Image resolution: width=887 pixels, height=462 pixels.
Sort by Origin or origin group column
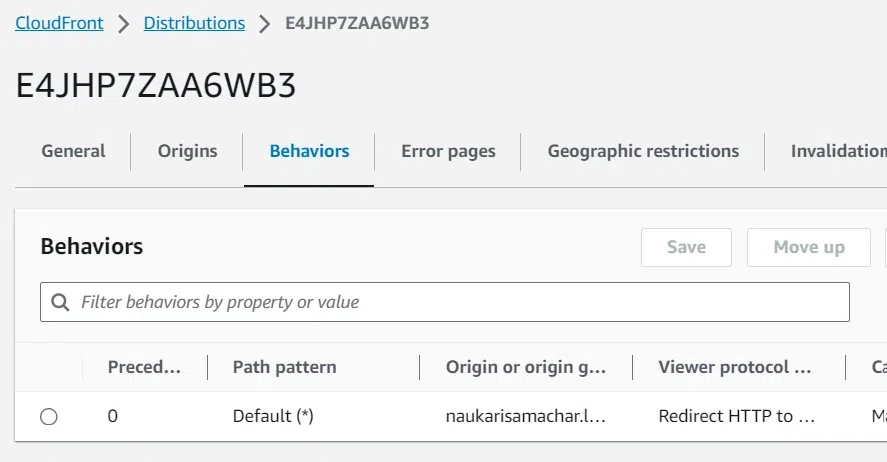pyautogui.click(x=526, y=368)
